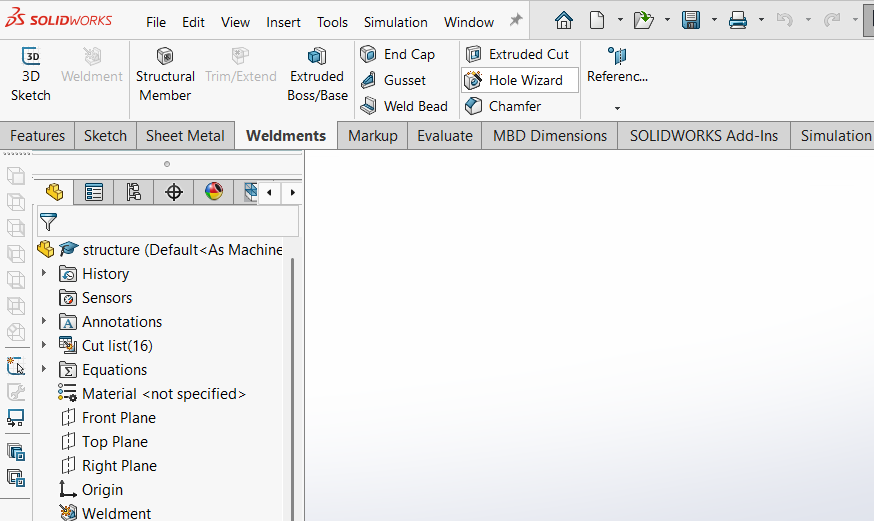The image size is (874, 521).
Task: Switch to the Evaluate tab
Action: [x=445, y=136]
